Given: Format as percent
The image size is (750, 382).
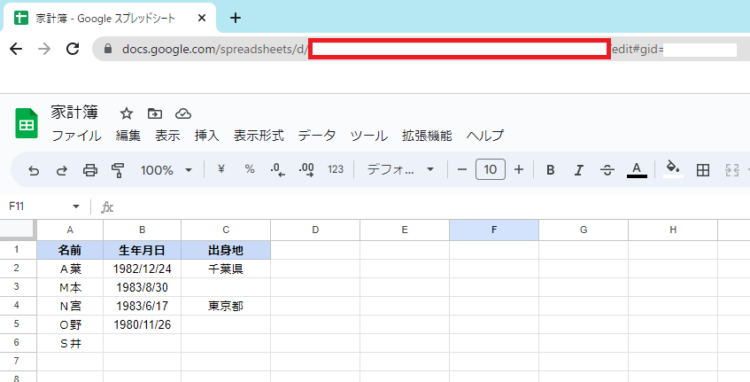Looking at the screenshot, I should (250, 169).
